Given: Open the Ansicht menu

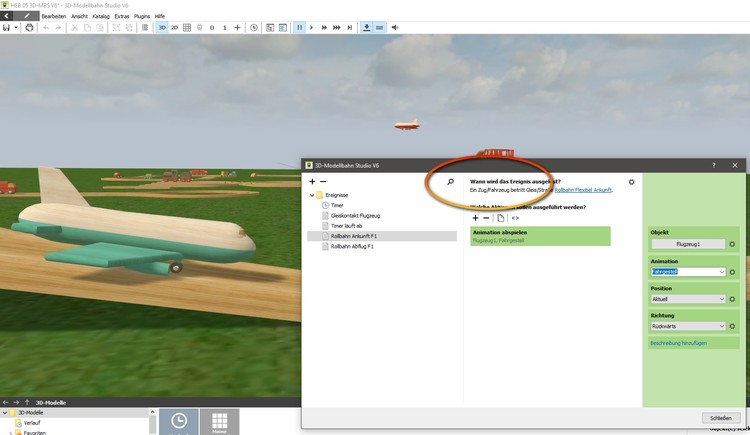Looking at the screenshot, I should point(79,16).
